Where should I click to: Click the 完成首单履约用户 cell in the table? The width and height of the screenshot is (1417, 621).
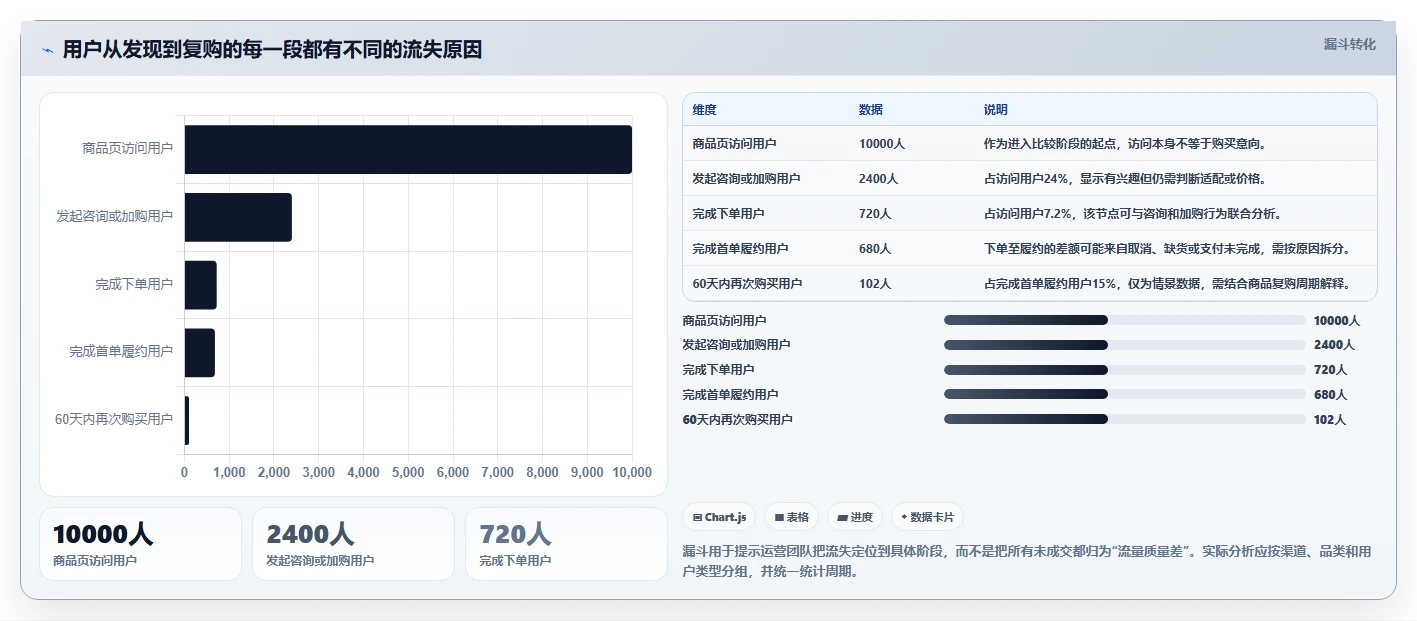pos(740,249)
